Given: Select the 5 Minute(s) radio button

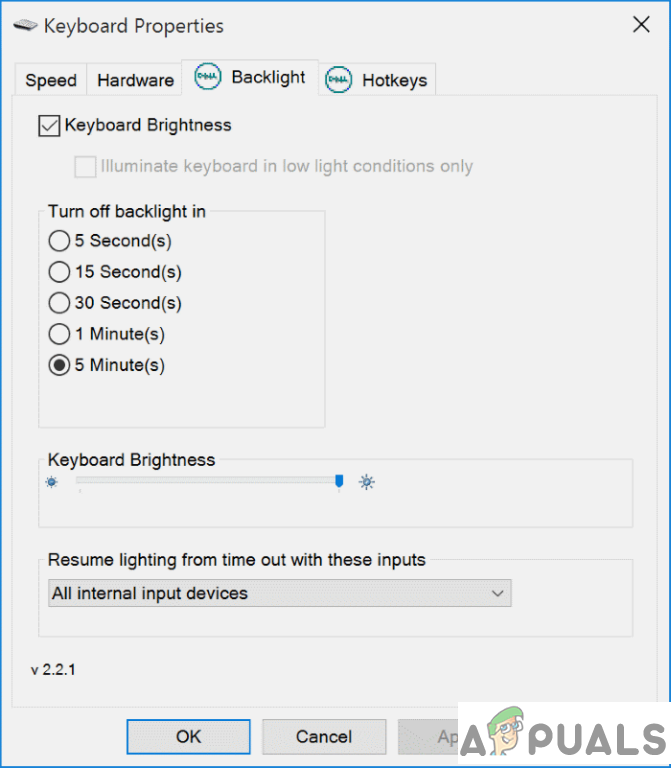Looking at the screenshot, I should pyautogui.click(x=59, y=365).
